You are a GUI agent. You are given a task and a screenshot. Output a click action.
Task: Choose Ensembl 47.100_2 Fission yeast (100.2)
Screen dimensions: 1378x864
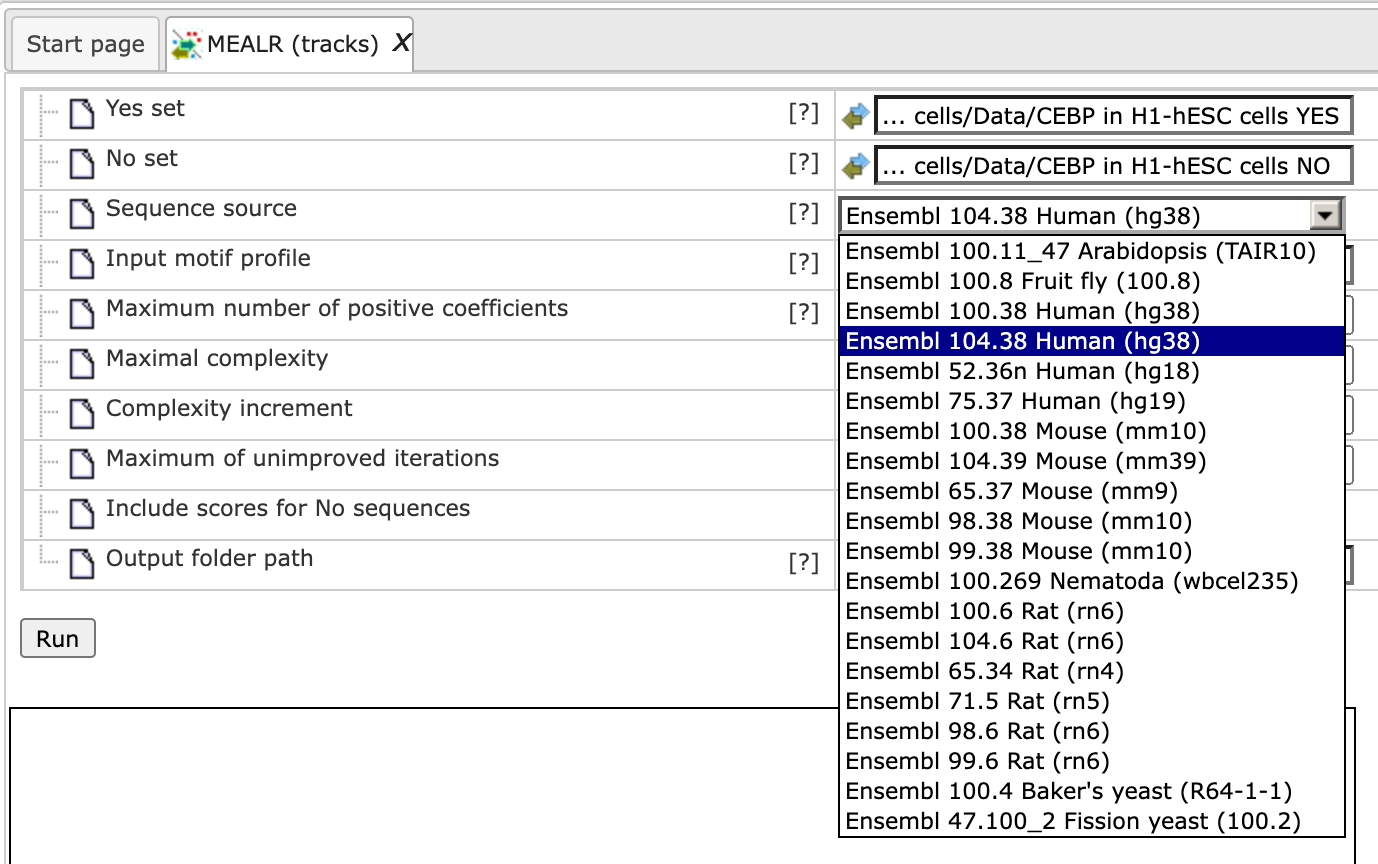click(x=1092, y=821)
